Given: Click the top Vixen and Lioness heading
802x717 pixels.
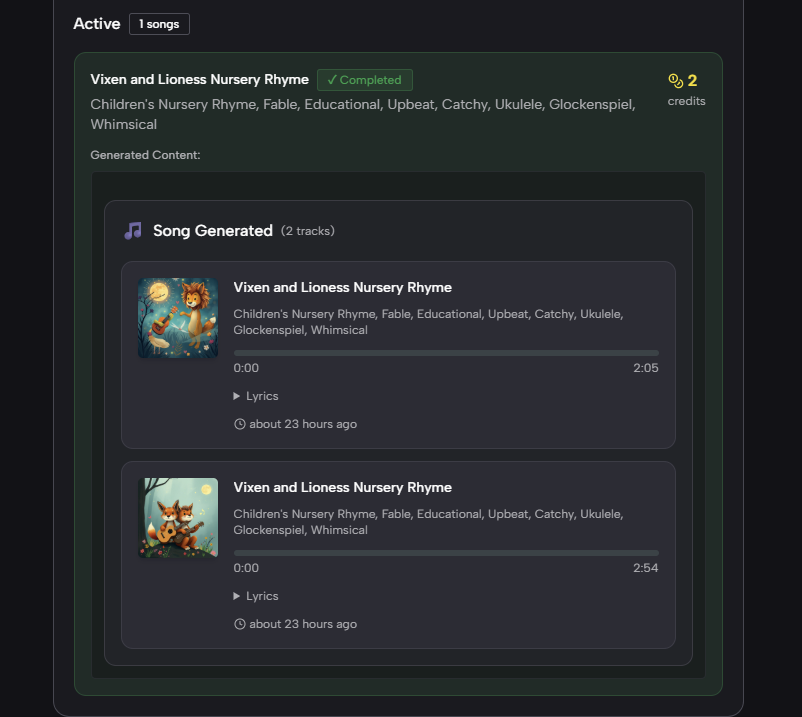Looking at the screenshot, I should point(199,80).
